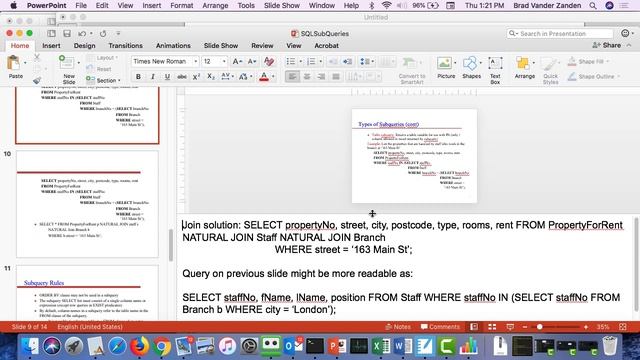The width and height of the screenshot is (640, 360).
Task: Toggle center text alignment
Action: pyautogui.click(x=307, y=77)
